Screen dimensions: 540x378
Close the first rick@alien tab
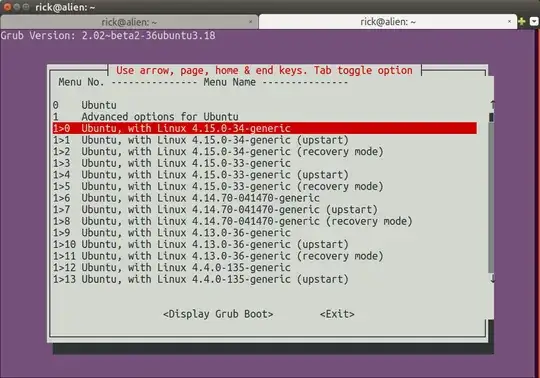[x=250, y=22]
